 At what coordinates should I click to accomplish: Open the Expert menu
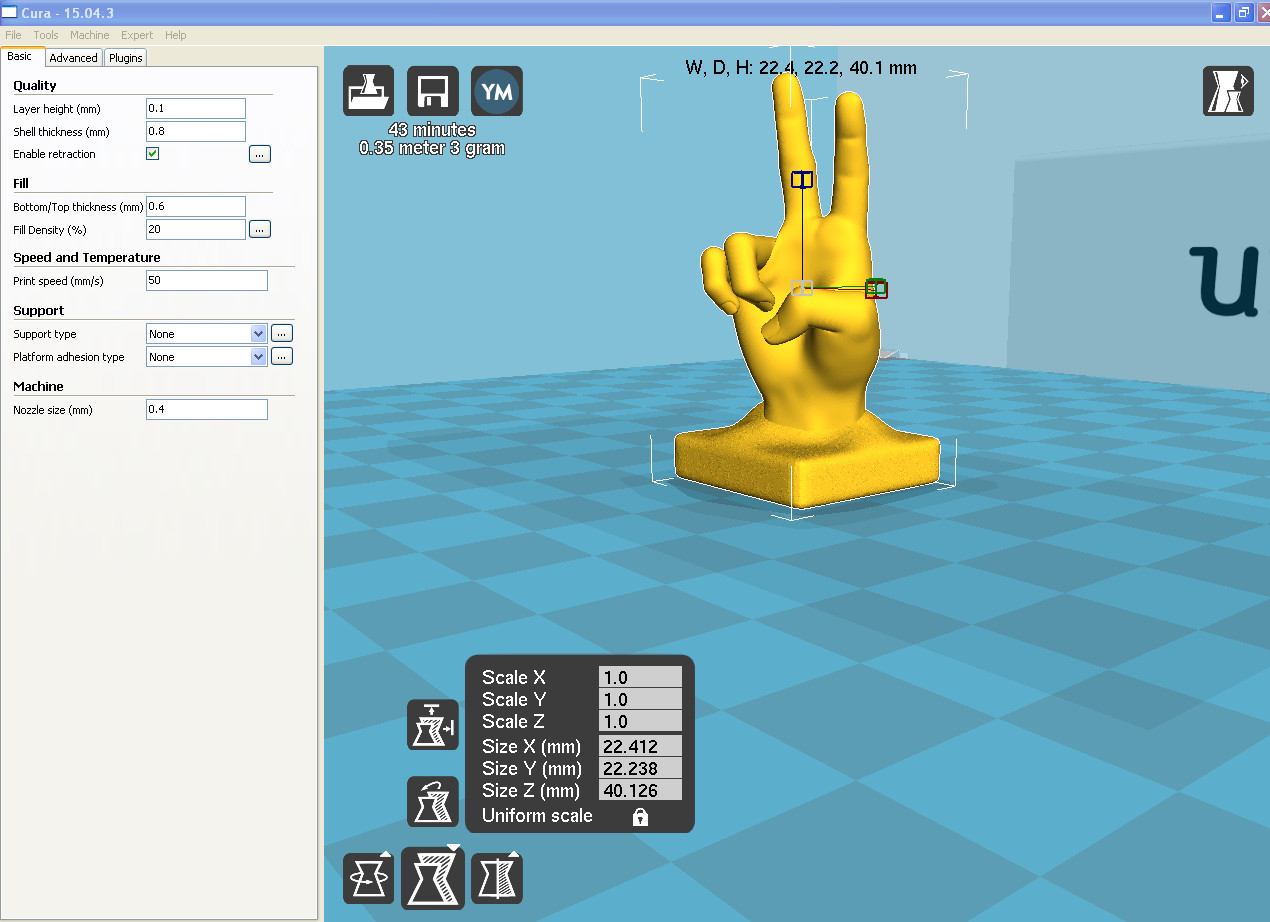click(137, 34)
